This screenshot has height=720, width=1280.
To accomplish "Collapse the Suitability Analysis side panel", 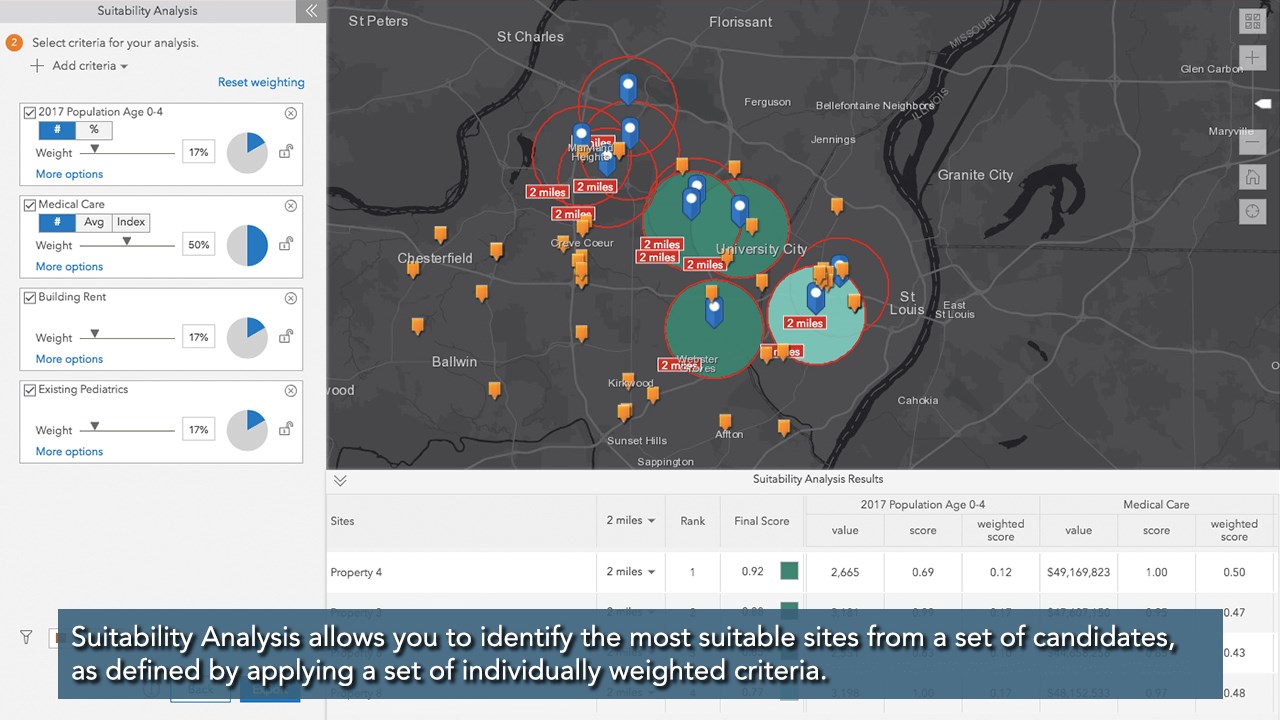I will 311,11.
